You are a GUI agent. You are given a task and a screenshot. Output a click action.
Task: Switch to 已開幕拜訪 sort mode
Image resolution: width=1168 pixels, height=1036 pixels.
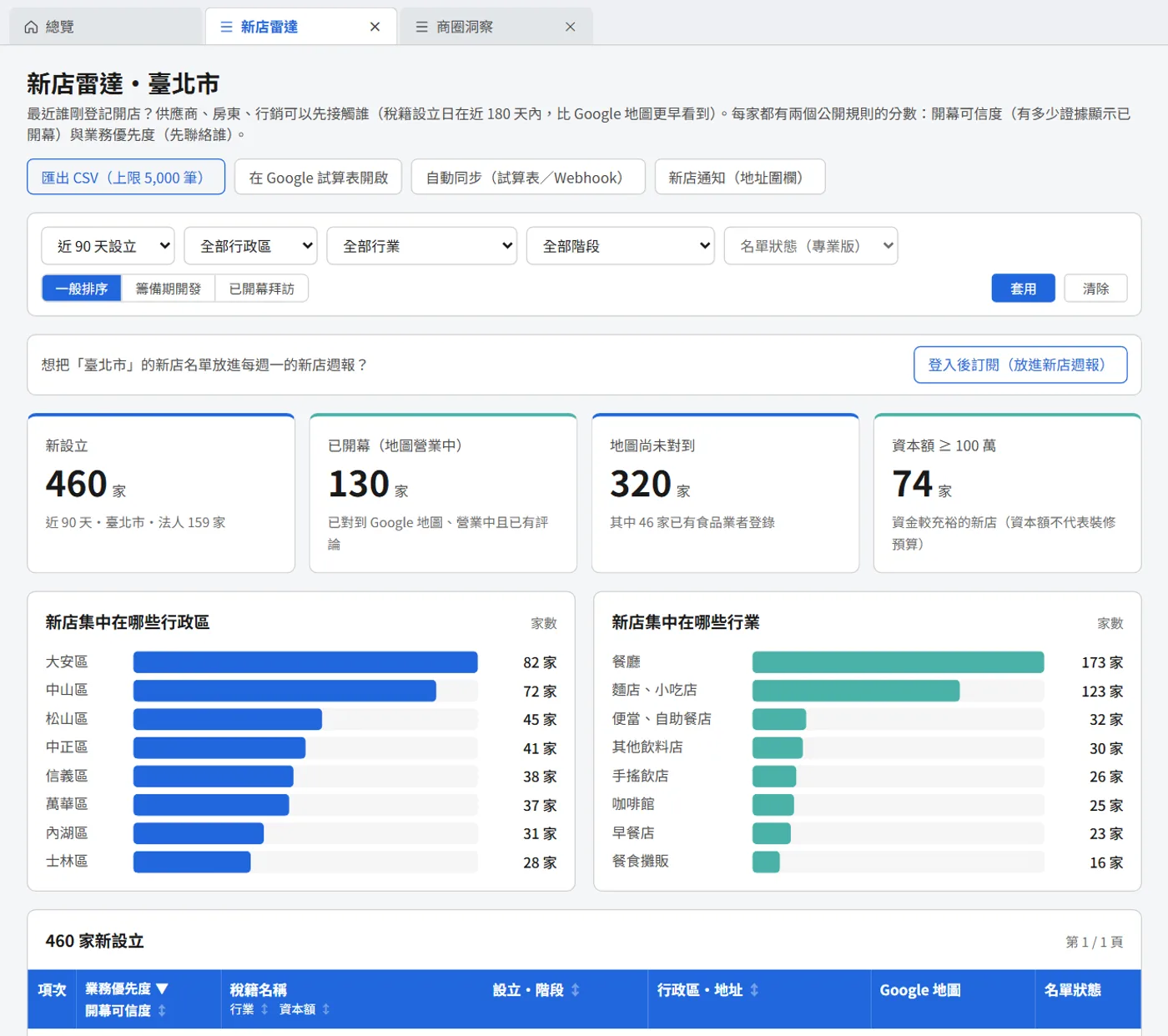[262, 289]
